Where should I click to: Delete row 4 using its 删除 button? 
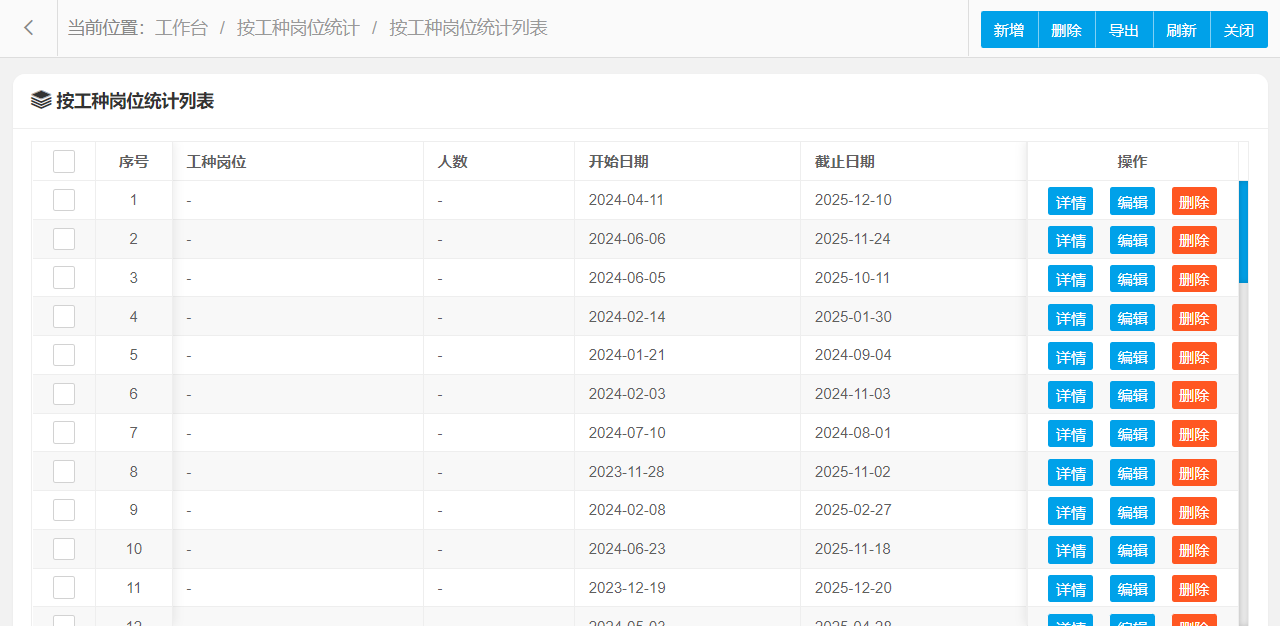coord(1194,318)
